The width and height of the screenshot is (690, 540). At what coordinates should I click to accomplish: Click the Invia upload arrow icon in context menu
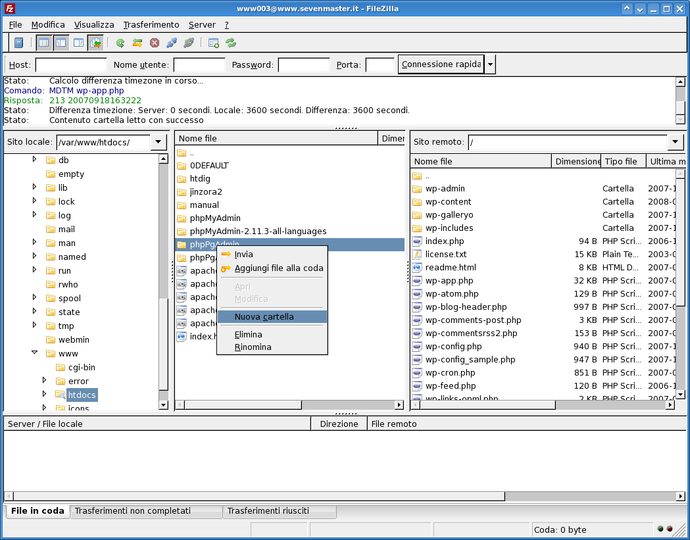[x=226, y=254]
